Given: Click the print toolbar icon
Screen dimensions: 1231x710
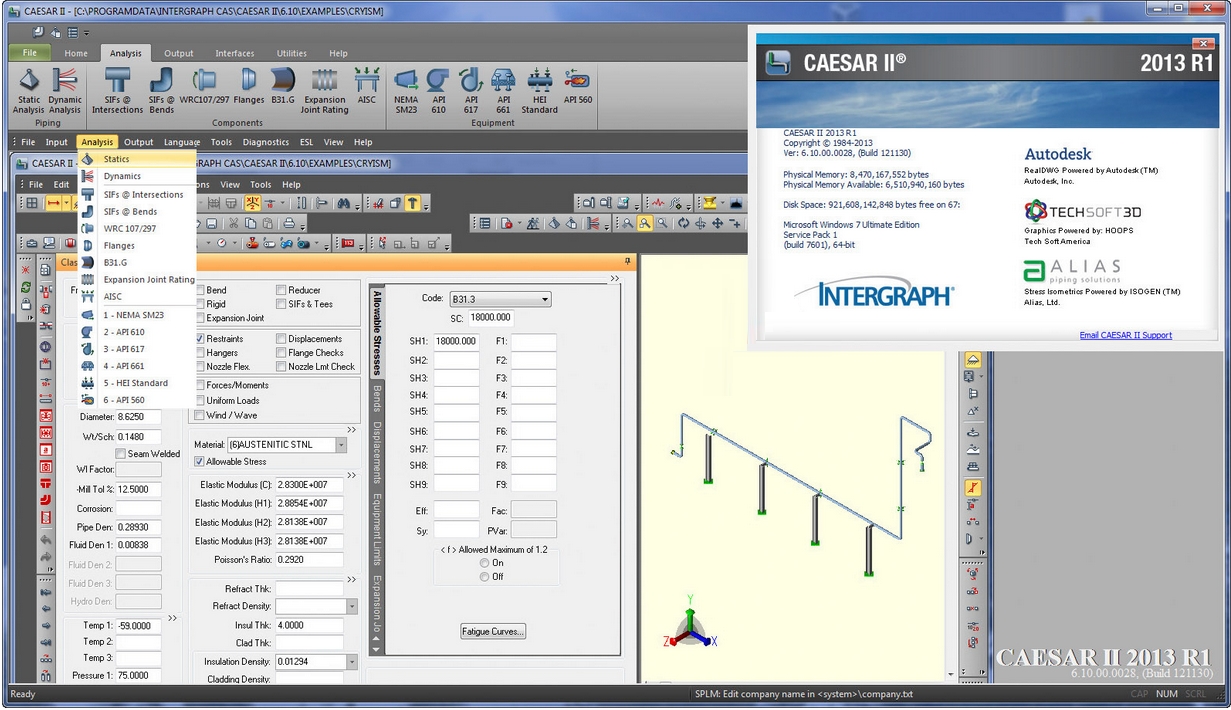Looking at the screenshot, I should (289, 223).
